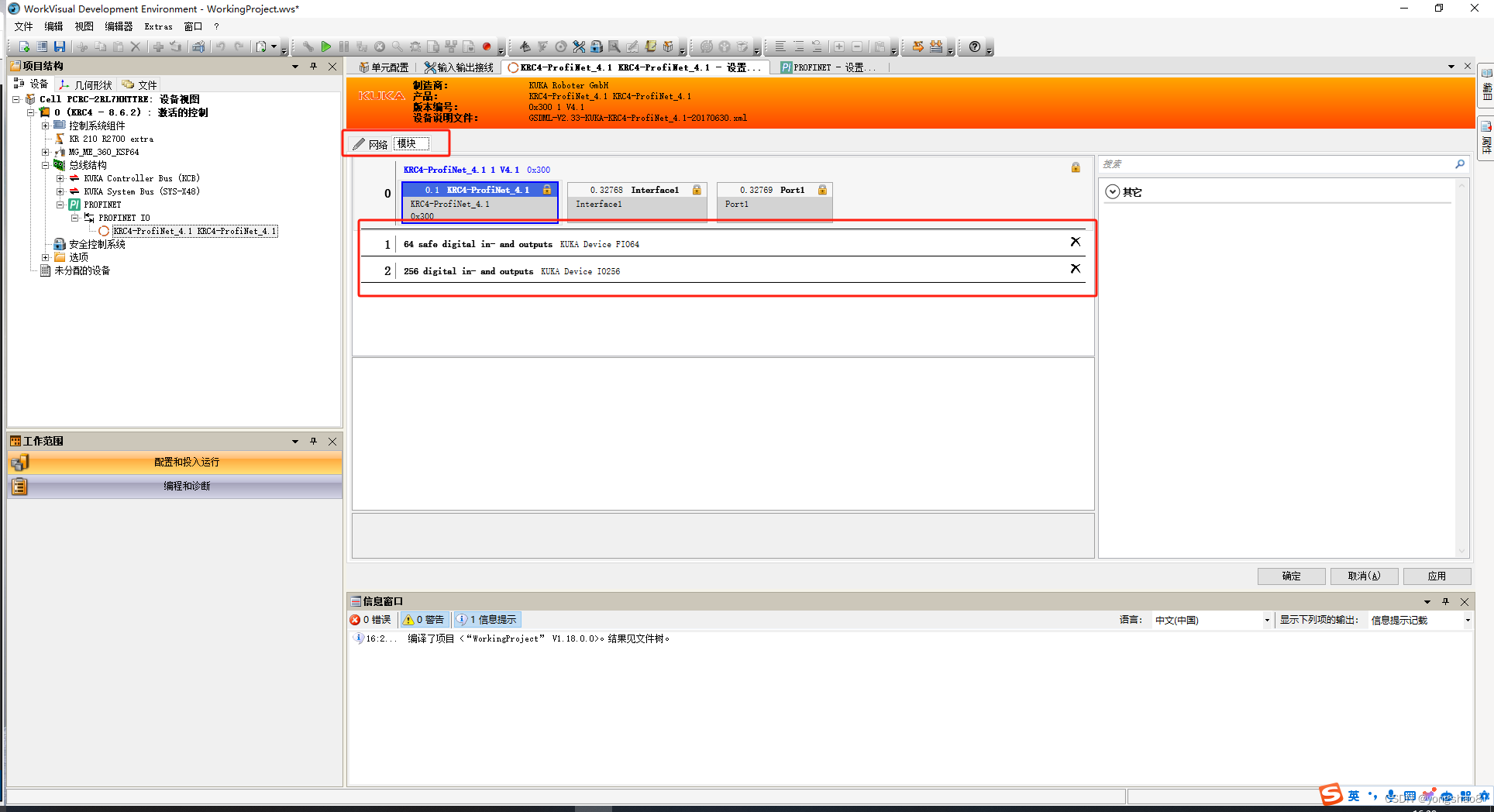Image resolution: width=1494 pixels, height=812 pixels.
Task: Click the blue padlock toolbar icon
Action: pos(597,46)
